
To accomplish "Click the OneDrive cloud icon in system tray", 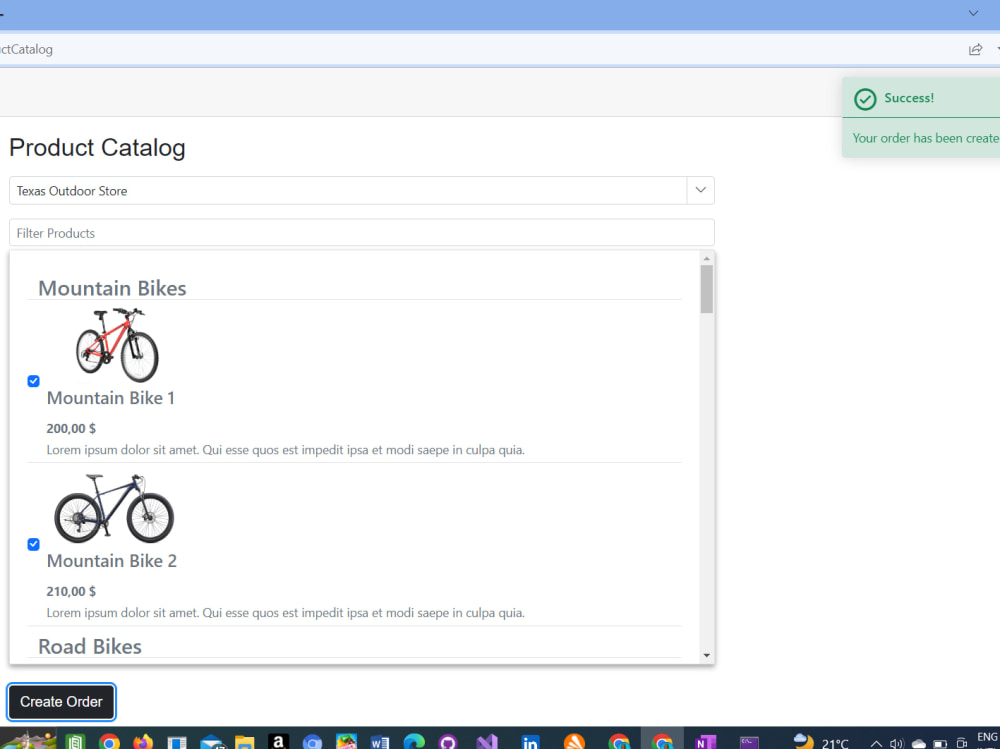I will tap(918, 744).
